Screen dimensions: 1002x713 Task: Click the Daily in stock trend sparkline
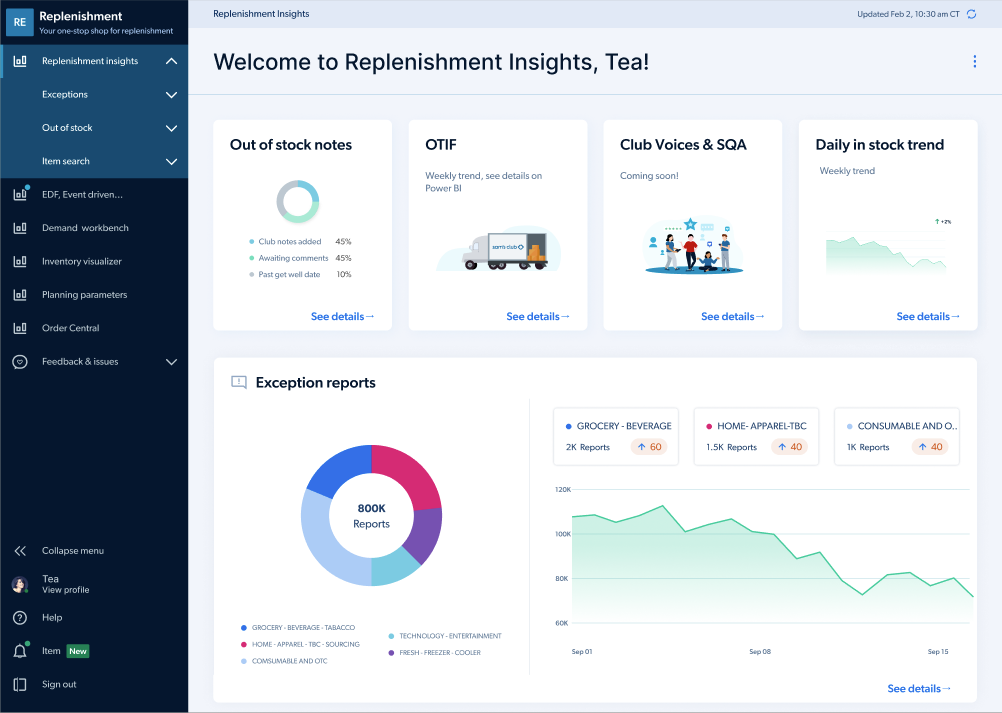tap(886, 254)
